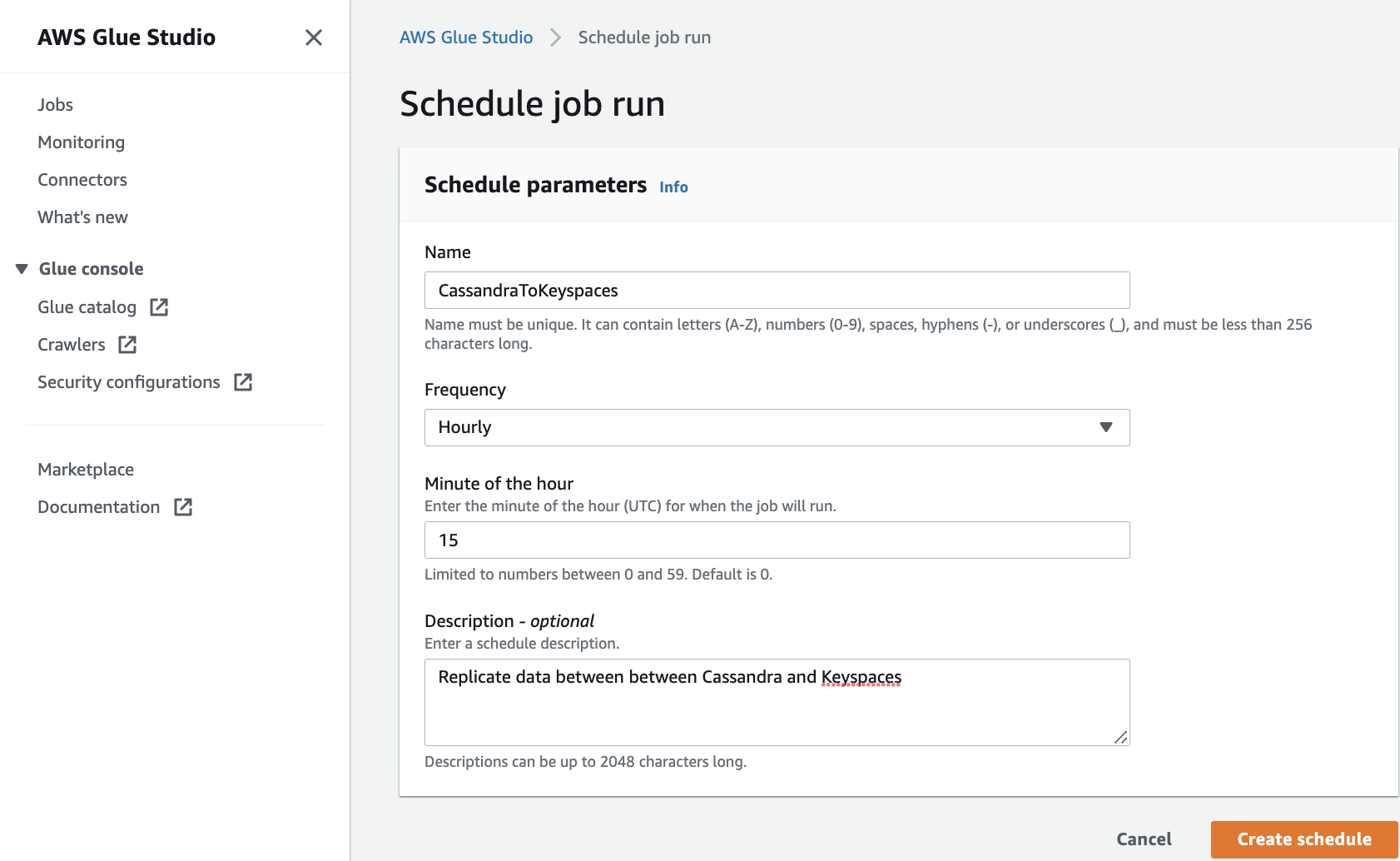The image size is (1400, 861).
Task: Open external link icon beside Documentation
Action: [x=183, y=507]
